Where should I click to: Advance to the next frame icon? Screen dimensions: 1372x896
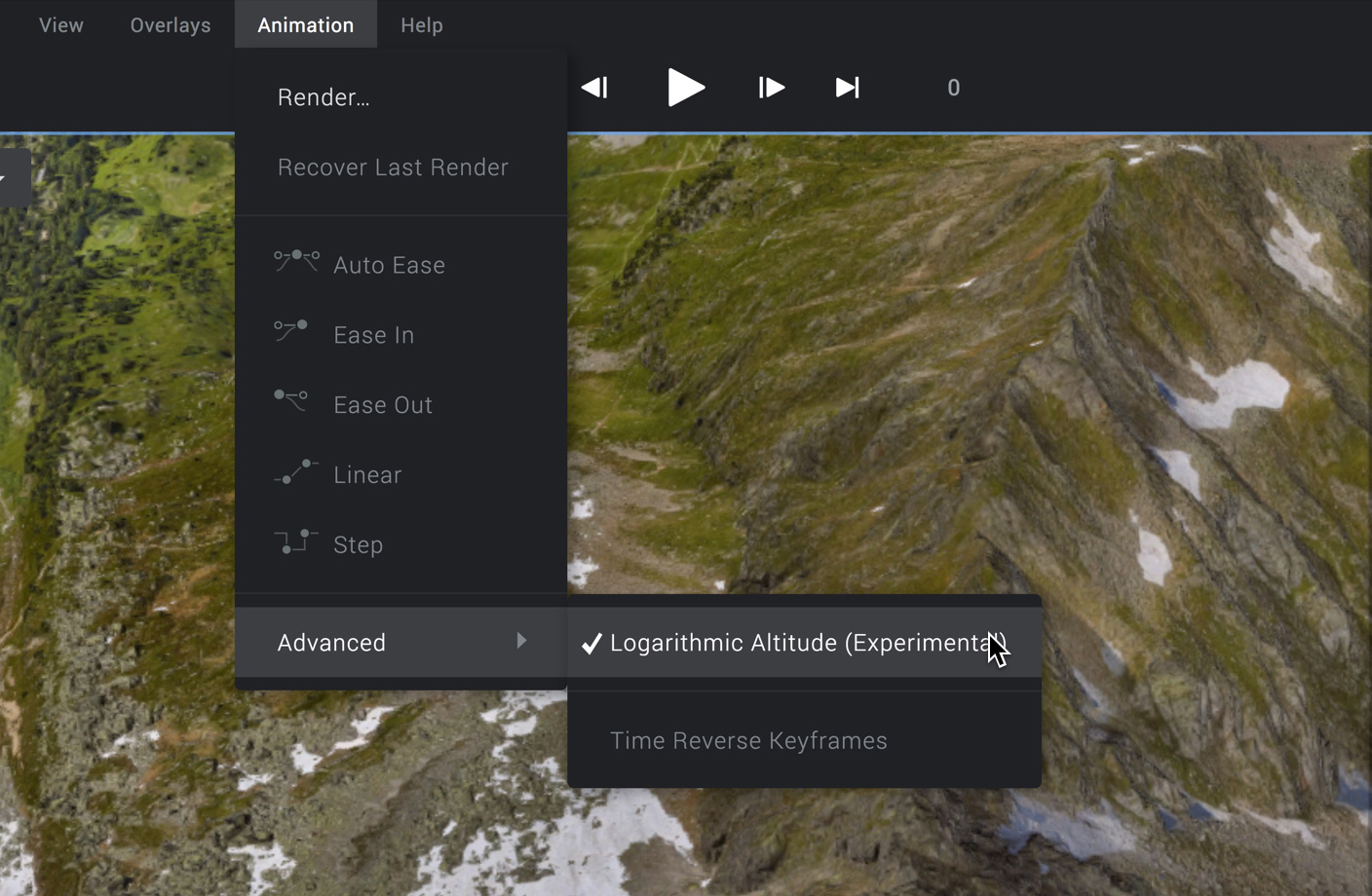pos(771,88)
